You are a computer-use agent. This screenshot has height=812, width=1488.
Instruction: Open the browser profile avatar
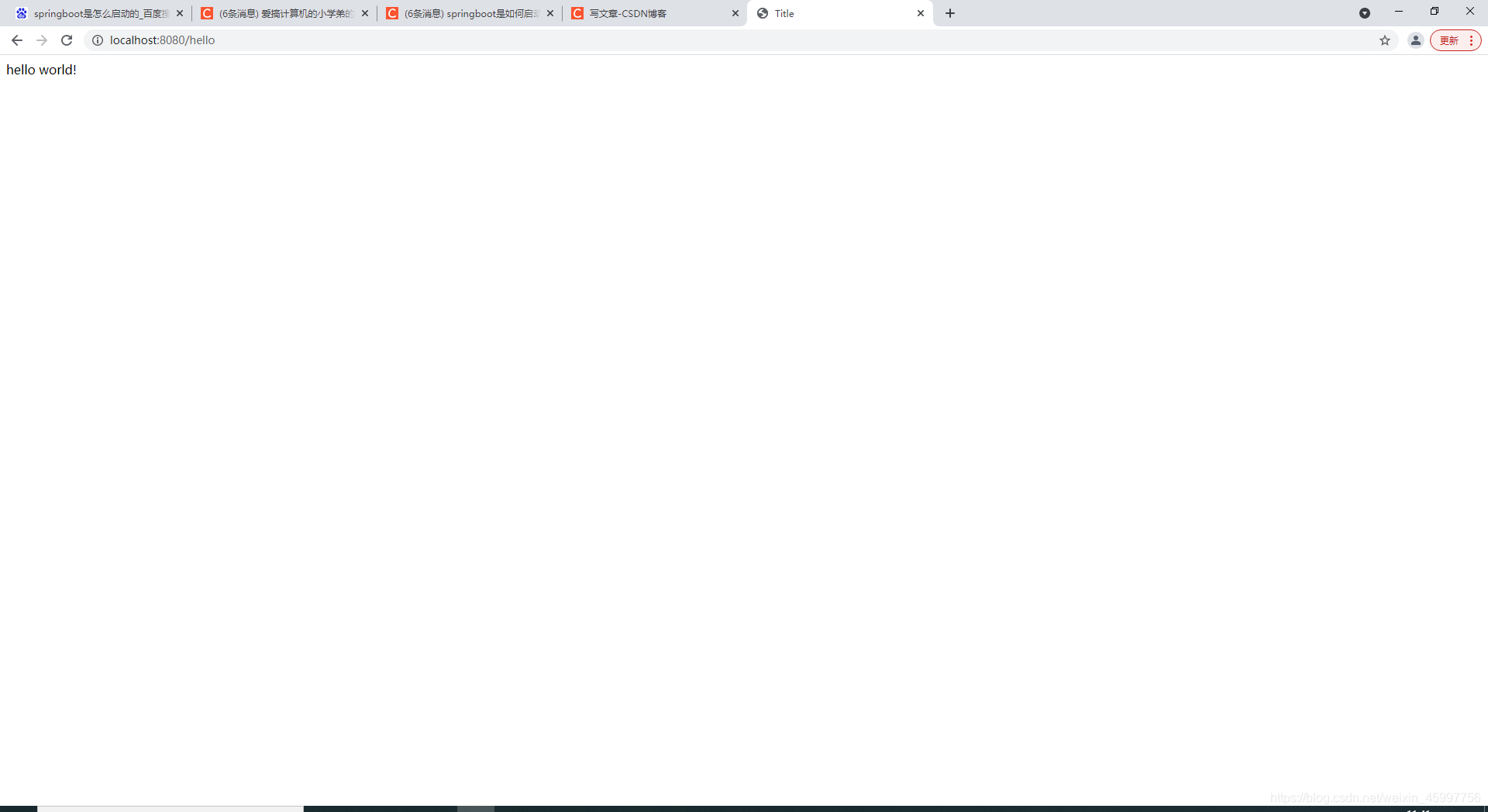[x=1415, y=40]
